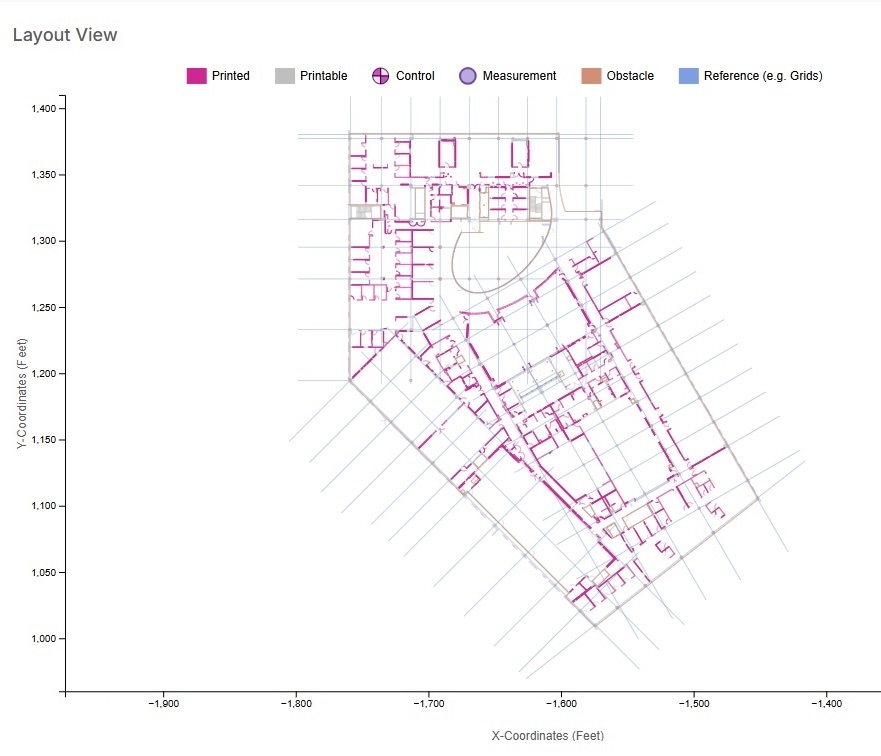Click the 1,000 y-axis tick label
The image size is (881, 756).
pyautogui.click(x=44, y=639)
